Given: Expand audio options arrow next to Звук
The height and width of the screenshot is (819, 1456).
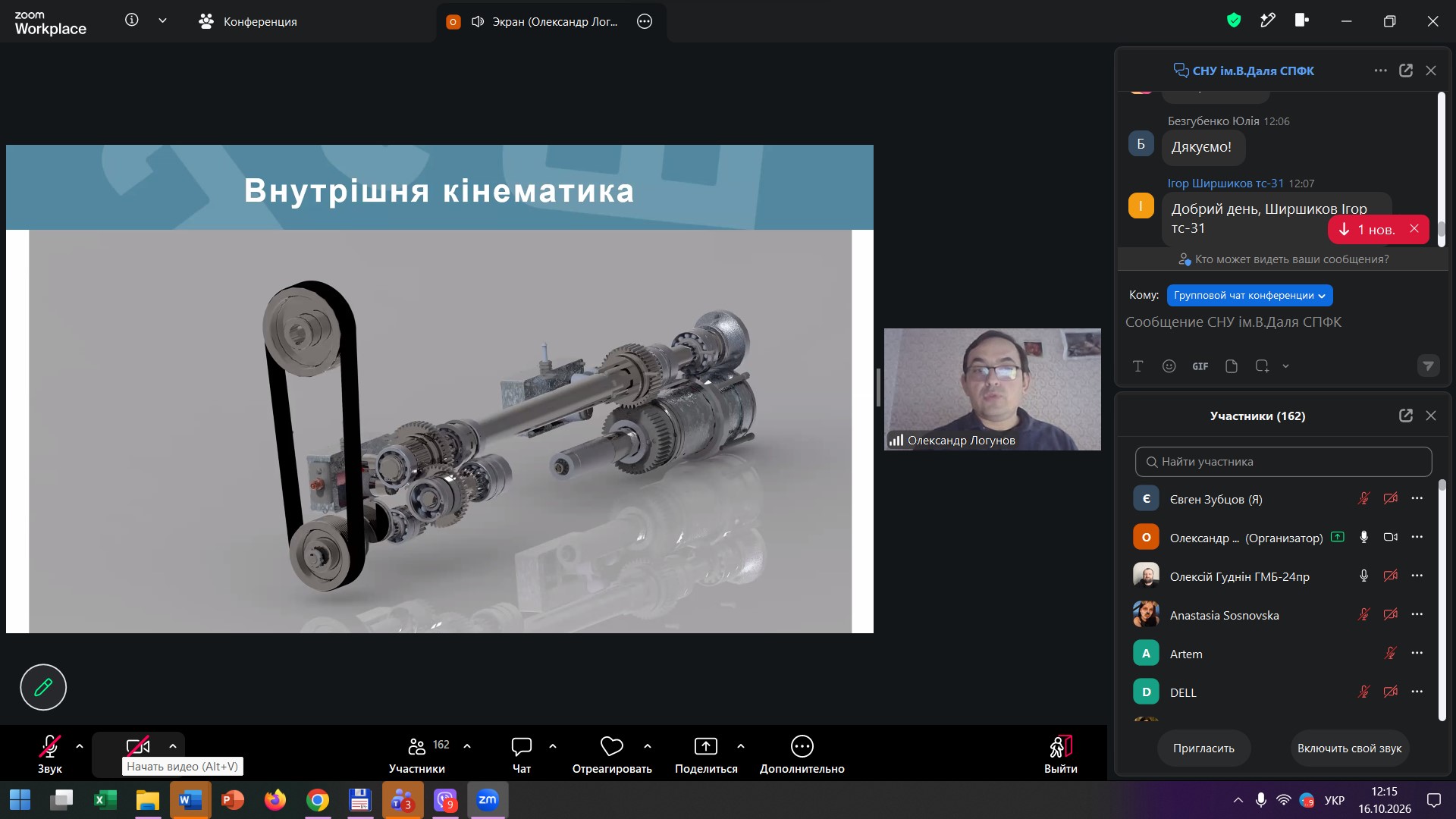Looking at the screenshot, I should pyautogui.click(x=80, y=746).
